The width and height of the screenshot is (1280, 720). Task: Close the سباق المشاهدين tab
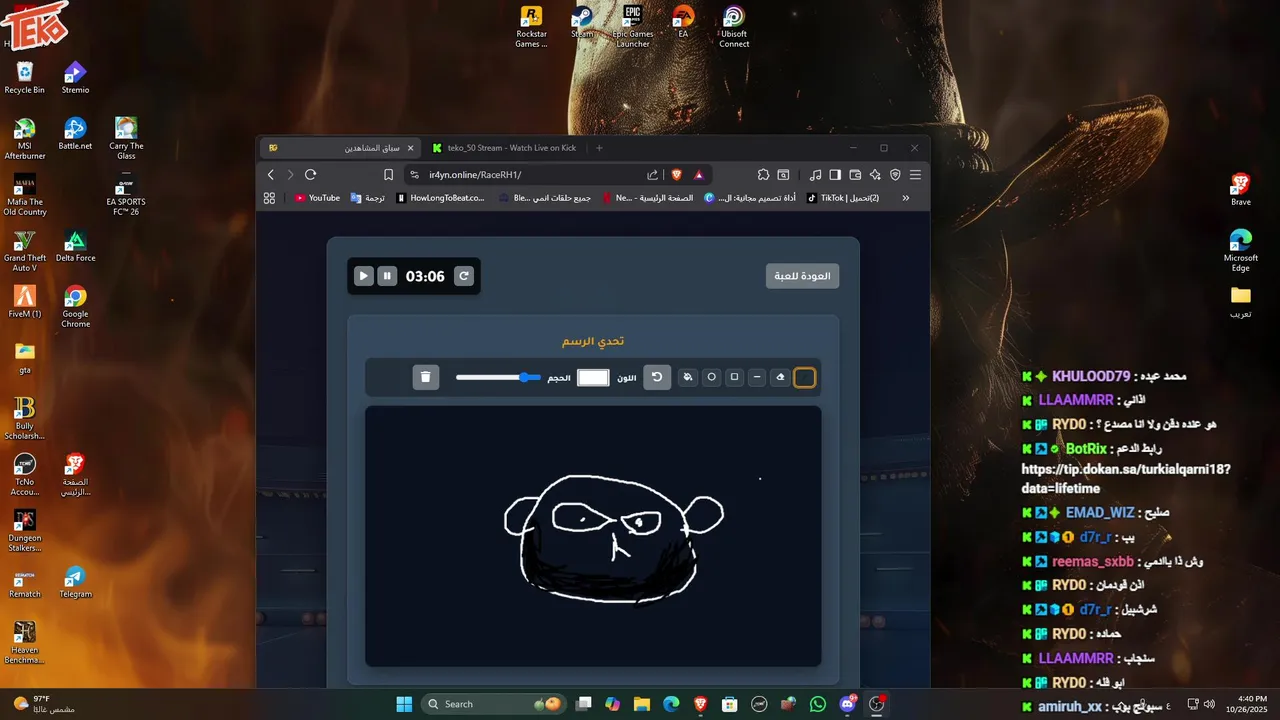(410, 148)
